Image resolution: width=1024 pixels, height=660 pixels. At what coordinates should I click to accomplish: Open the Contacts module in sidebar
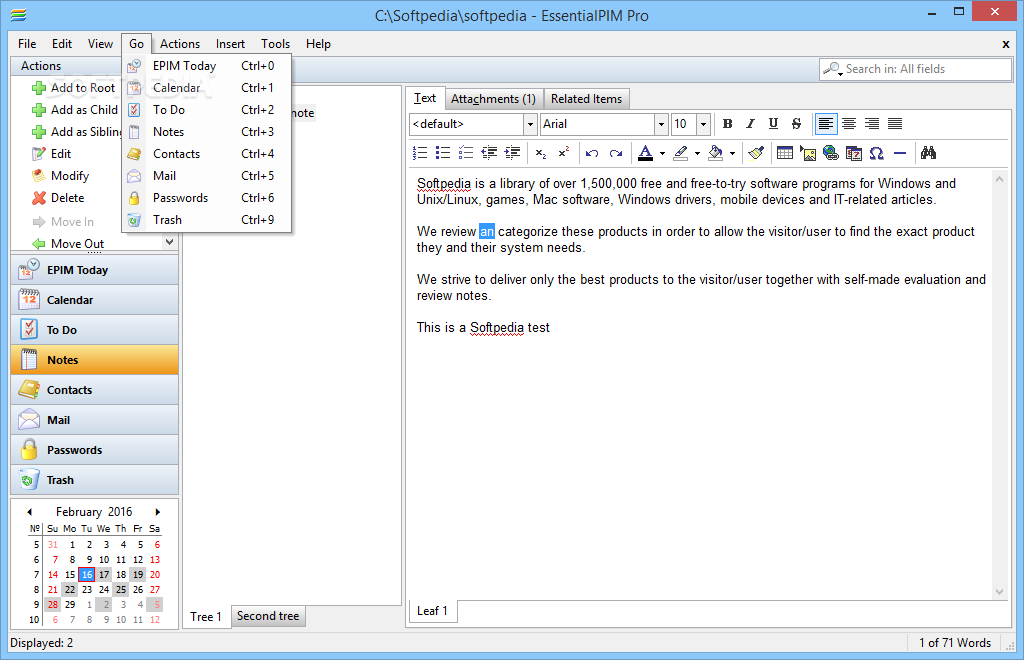(x=95, y=390)
